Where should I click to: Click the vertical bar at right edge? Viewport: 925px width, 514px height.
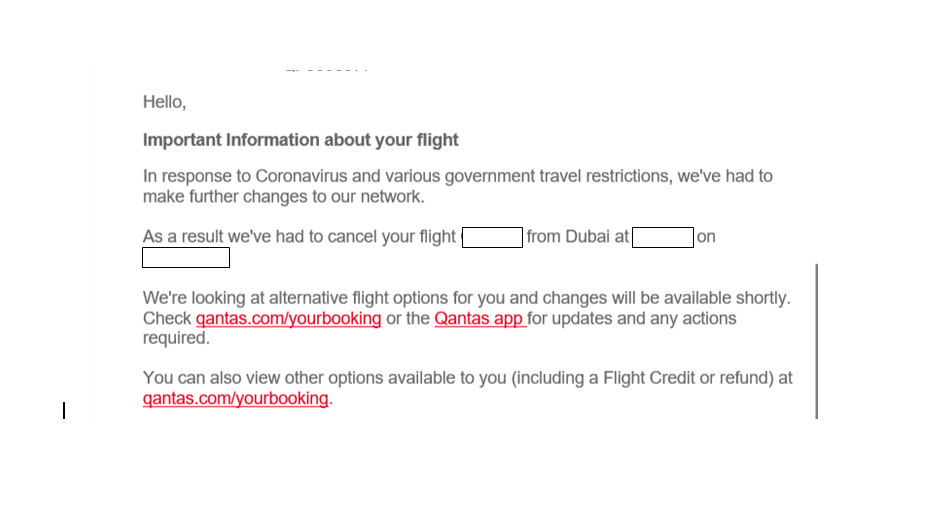click(x=817, y=340)
